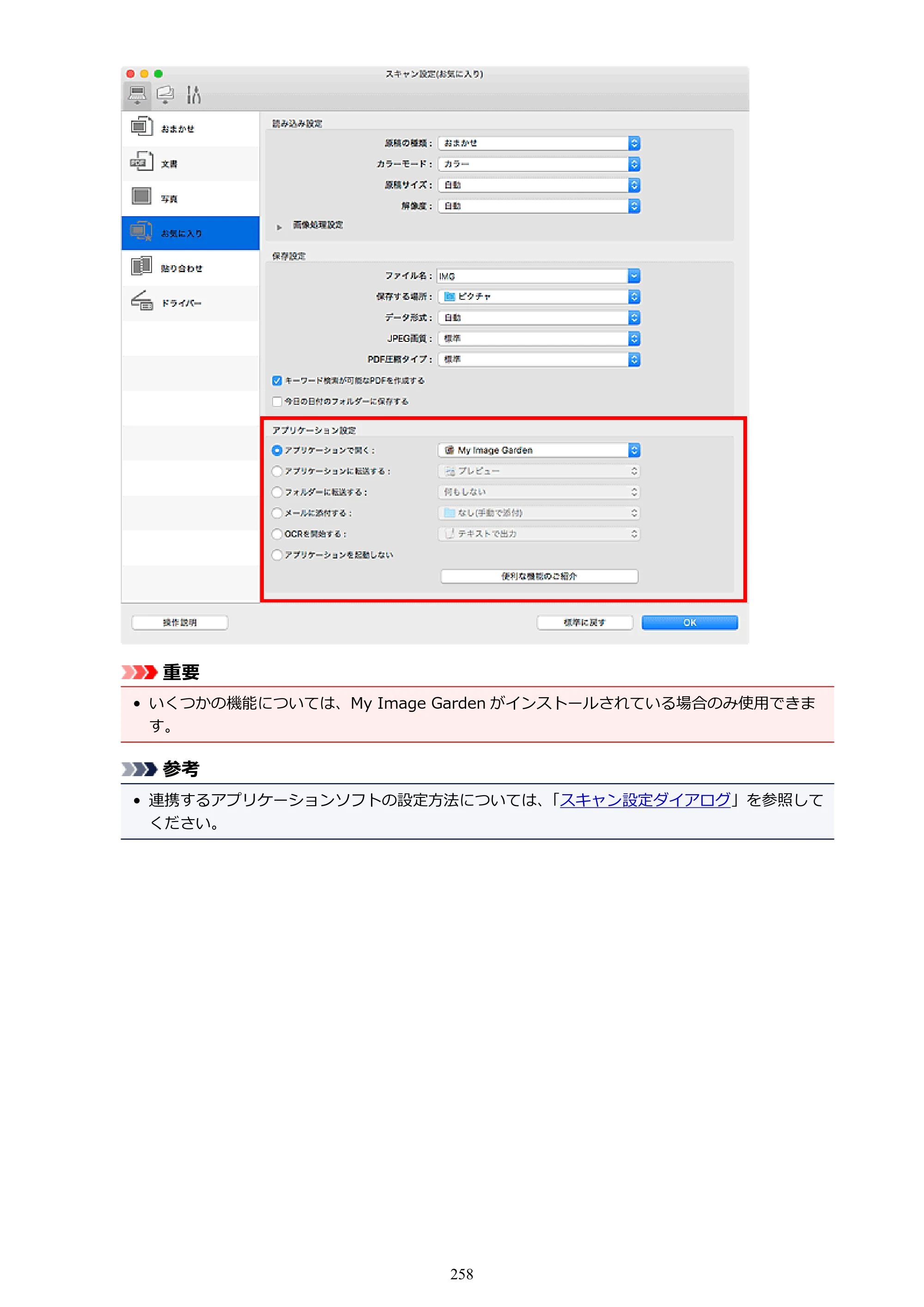
Task: Click the blue OK button
Action: pyautogui.click(x=689, y=623)
